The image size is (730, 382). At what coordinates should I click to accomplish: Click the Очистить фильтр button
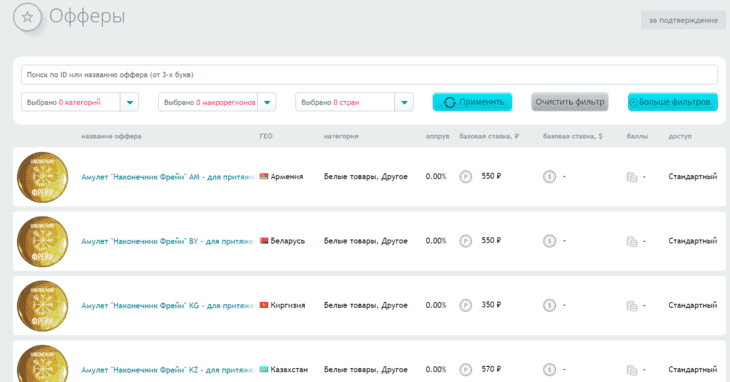[570, 102]
